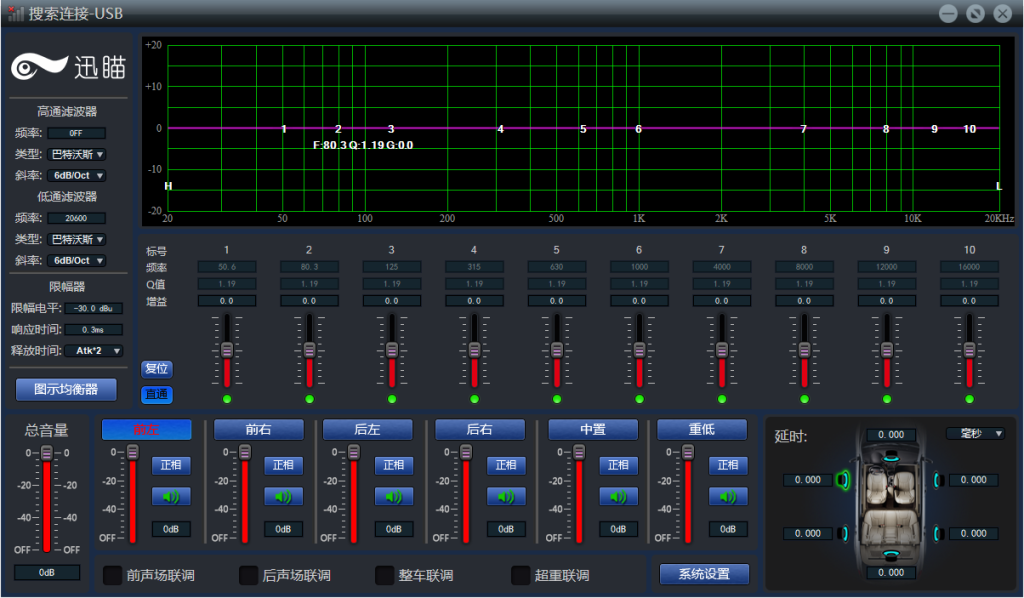Mute the 中置 channel speaker icon
This screenshot has height=598, width=1024.
618,497
